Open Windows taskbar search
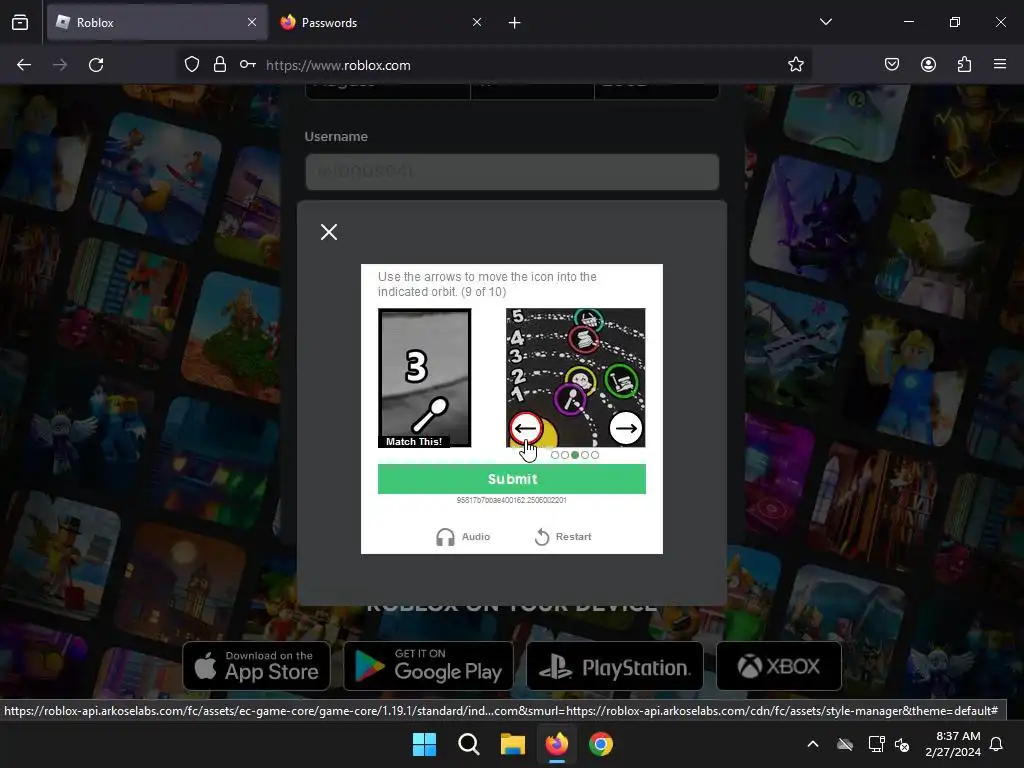 [468, 744]
